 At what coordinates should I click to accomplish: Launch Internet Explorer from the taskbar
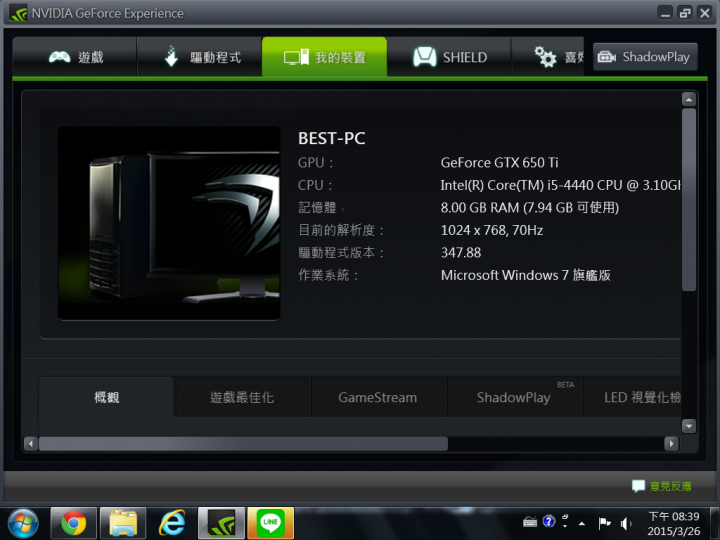tap(172, 523)
